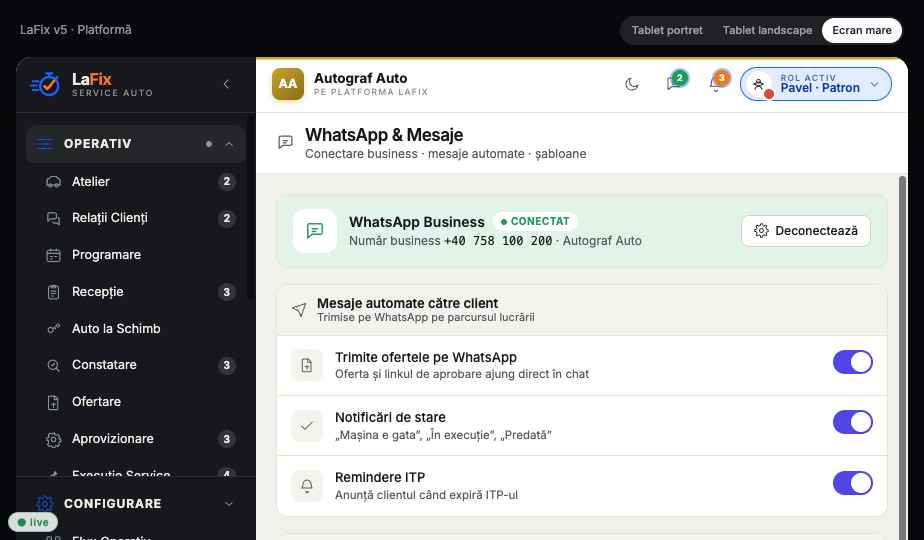The width and height of the screenshot is (924, 540).
Task: Open Atelier menu item
Action: tap(136, 182)
